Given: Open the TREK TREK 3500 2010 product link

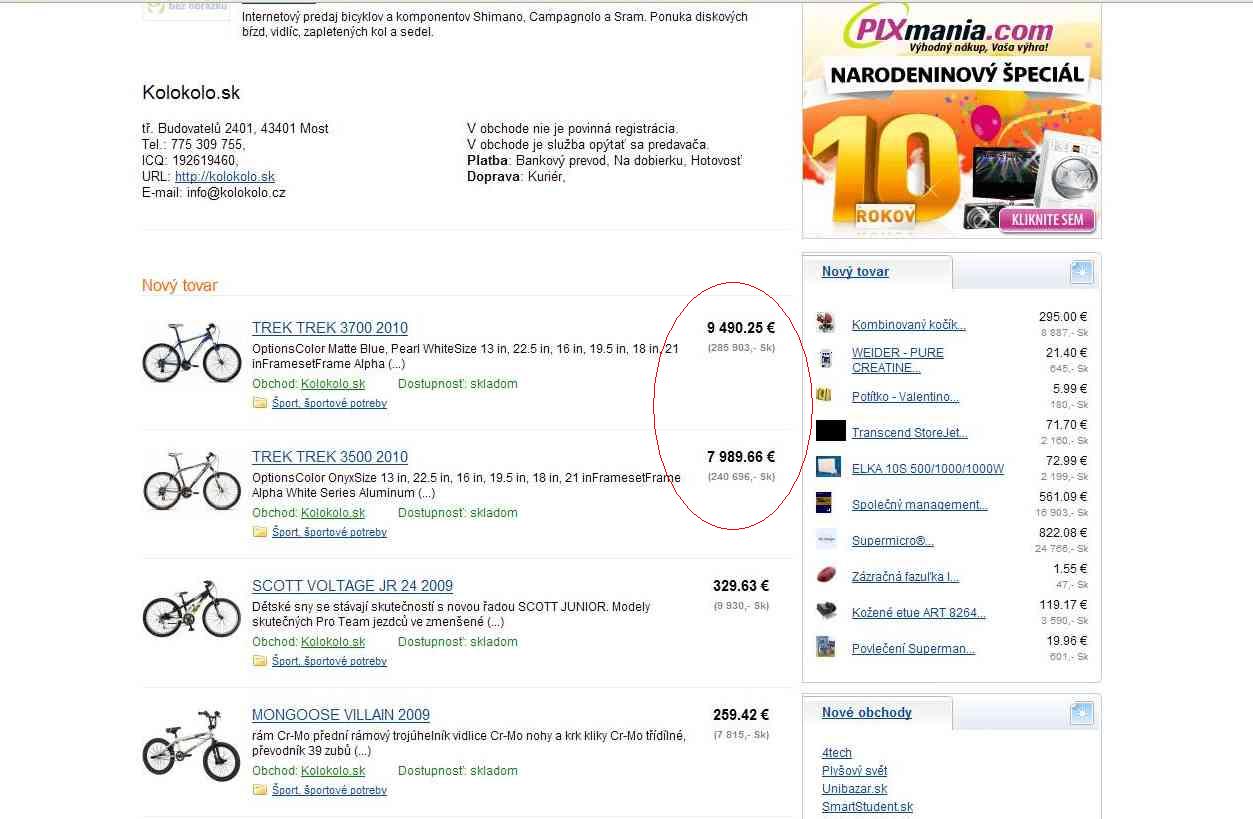Looking at the screenshot, I should 330,457.
